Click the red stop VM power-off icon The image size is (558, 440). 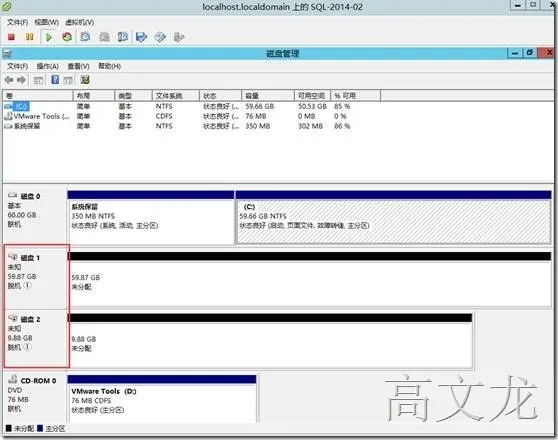tap(11, 37)
